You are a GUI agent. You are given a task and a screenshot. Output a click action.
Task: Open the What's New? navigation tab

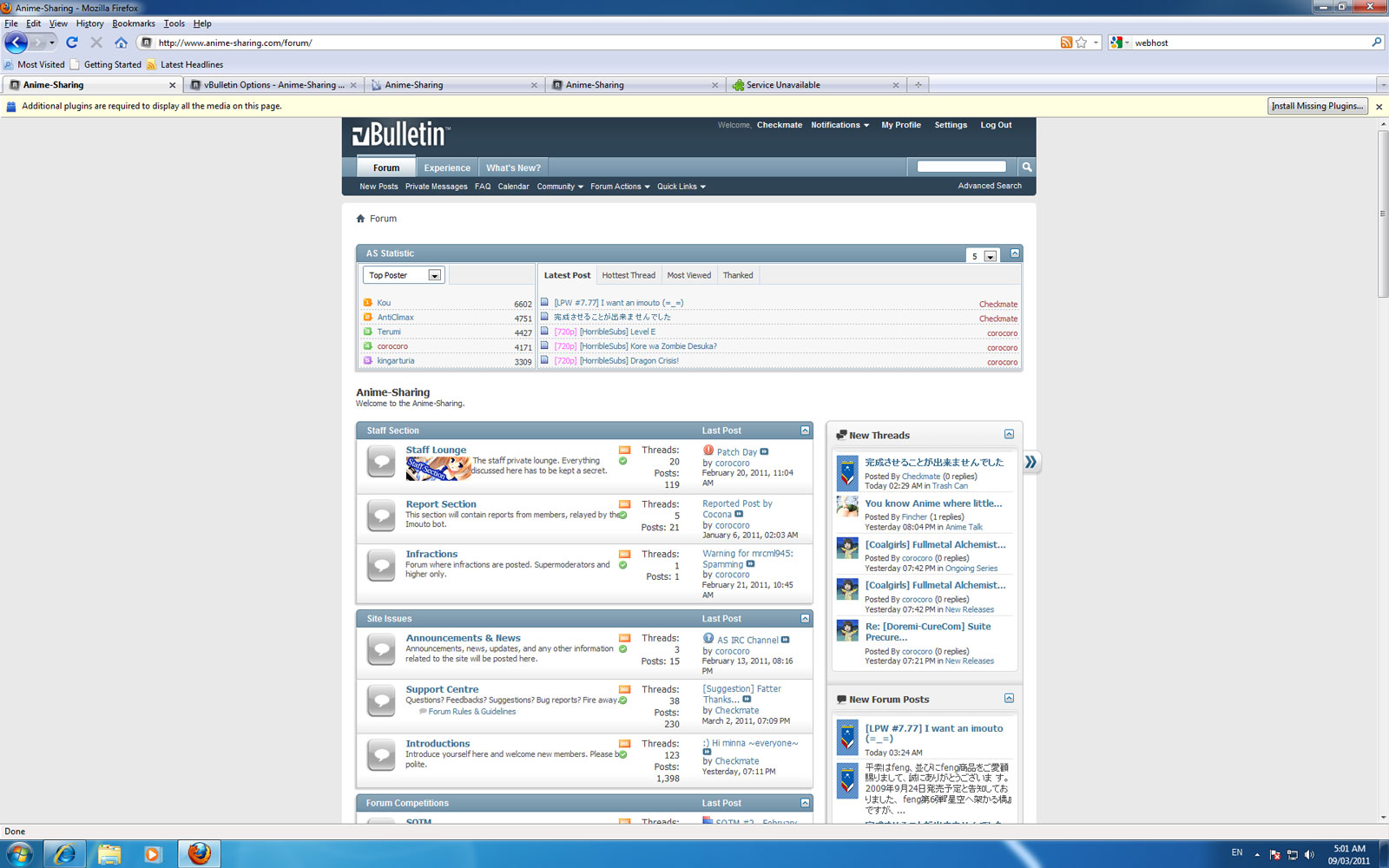[x=513, y=168]
